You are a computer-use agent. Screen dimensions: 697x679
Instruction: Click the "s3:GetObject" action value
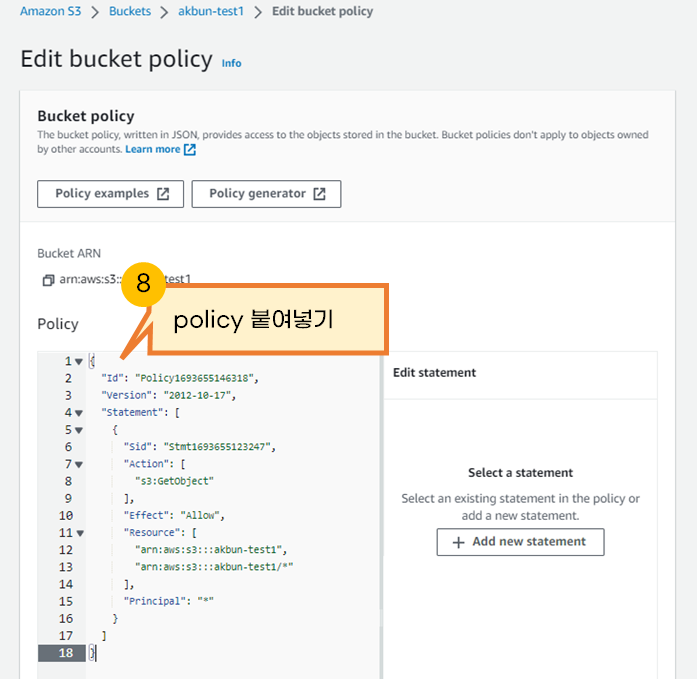pyautogui.click(x=174, y=481)
